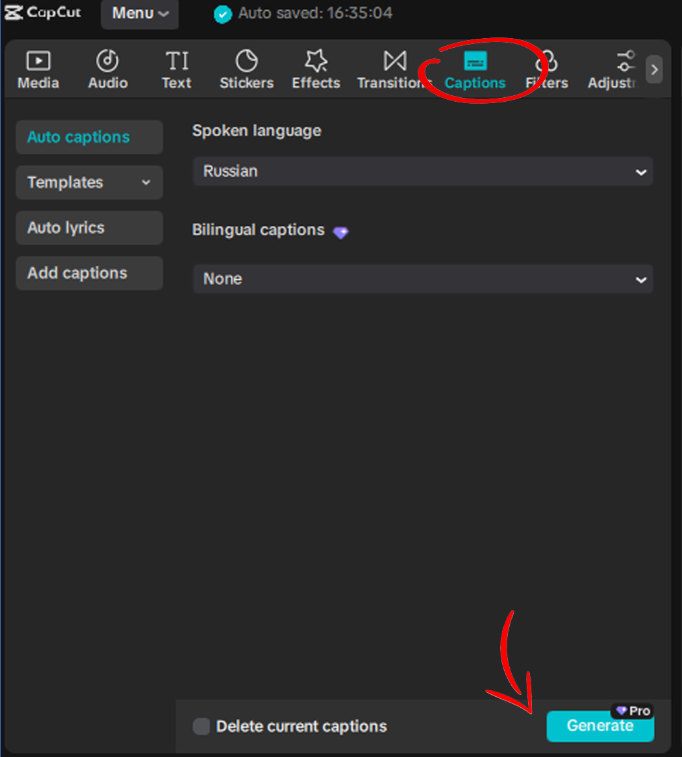
Task: Open the Stickers panel icon
Action: (x=247, y=61)
